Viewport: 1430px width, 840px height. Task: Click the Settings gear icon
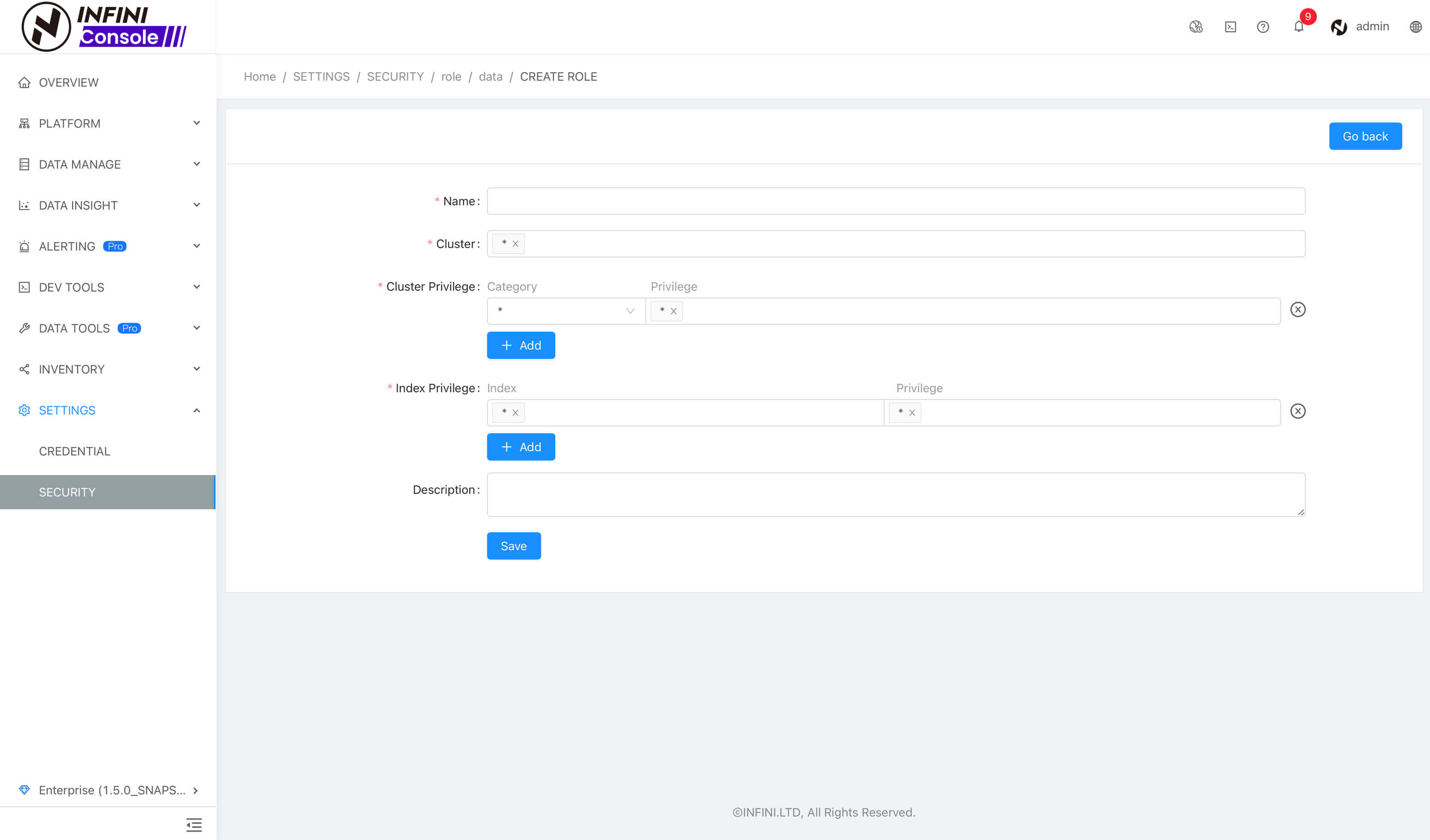[x=24, y=410]
